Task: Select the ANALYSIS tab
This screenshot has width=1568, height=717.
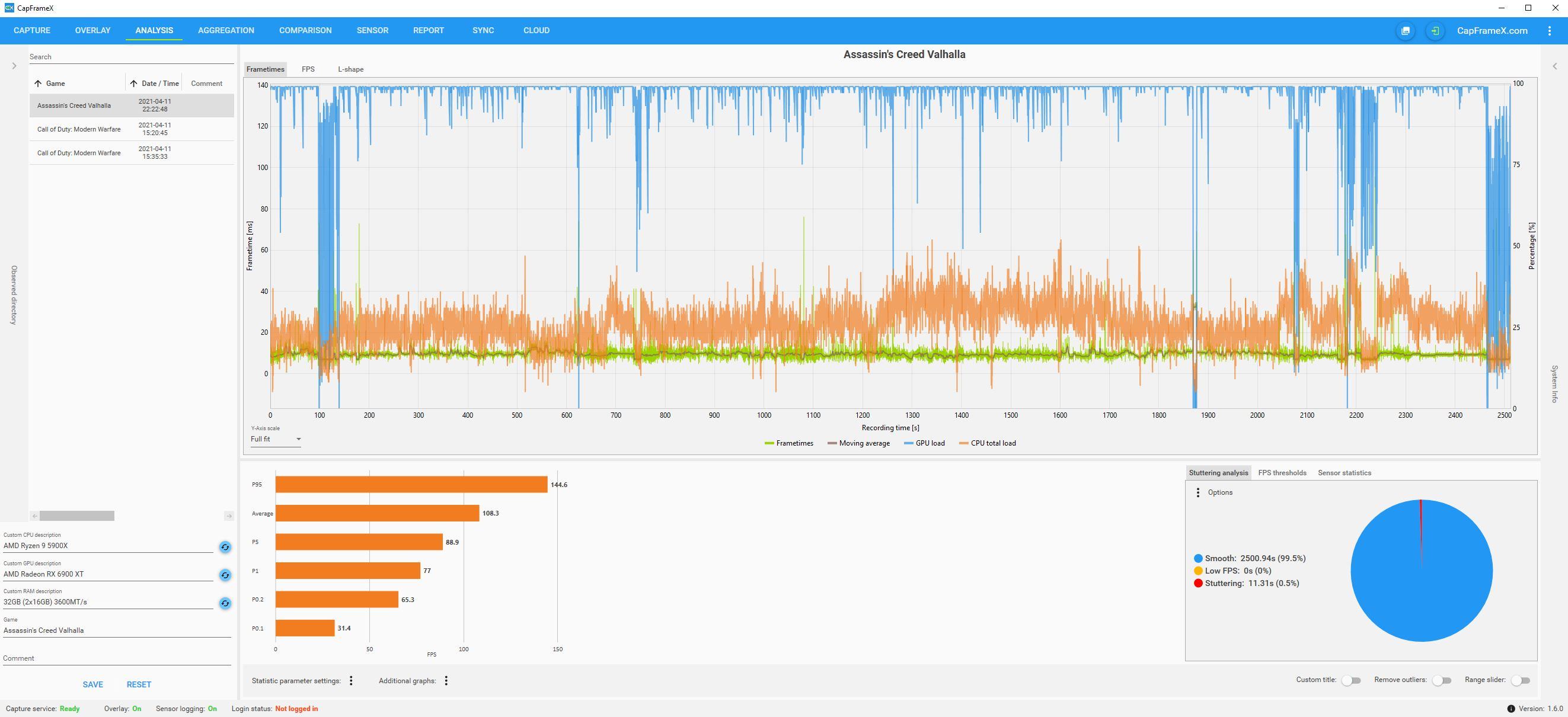Action: pyautogui.click(x=154, y=30)
